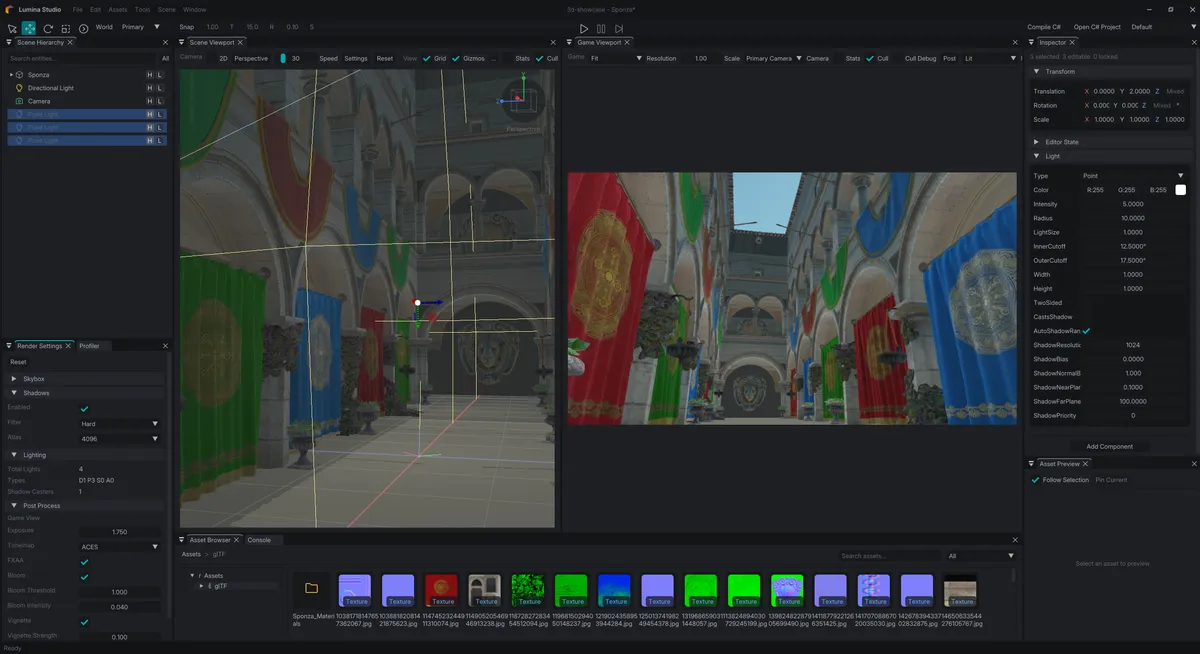Step one frame forward
This screenshot has width=1200, height=654.
click(x=619, y=29)
